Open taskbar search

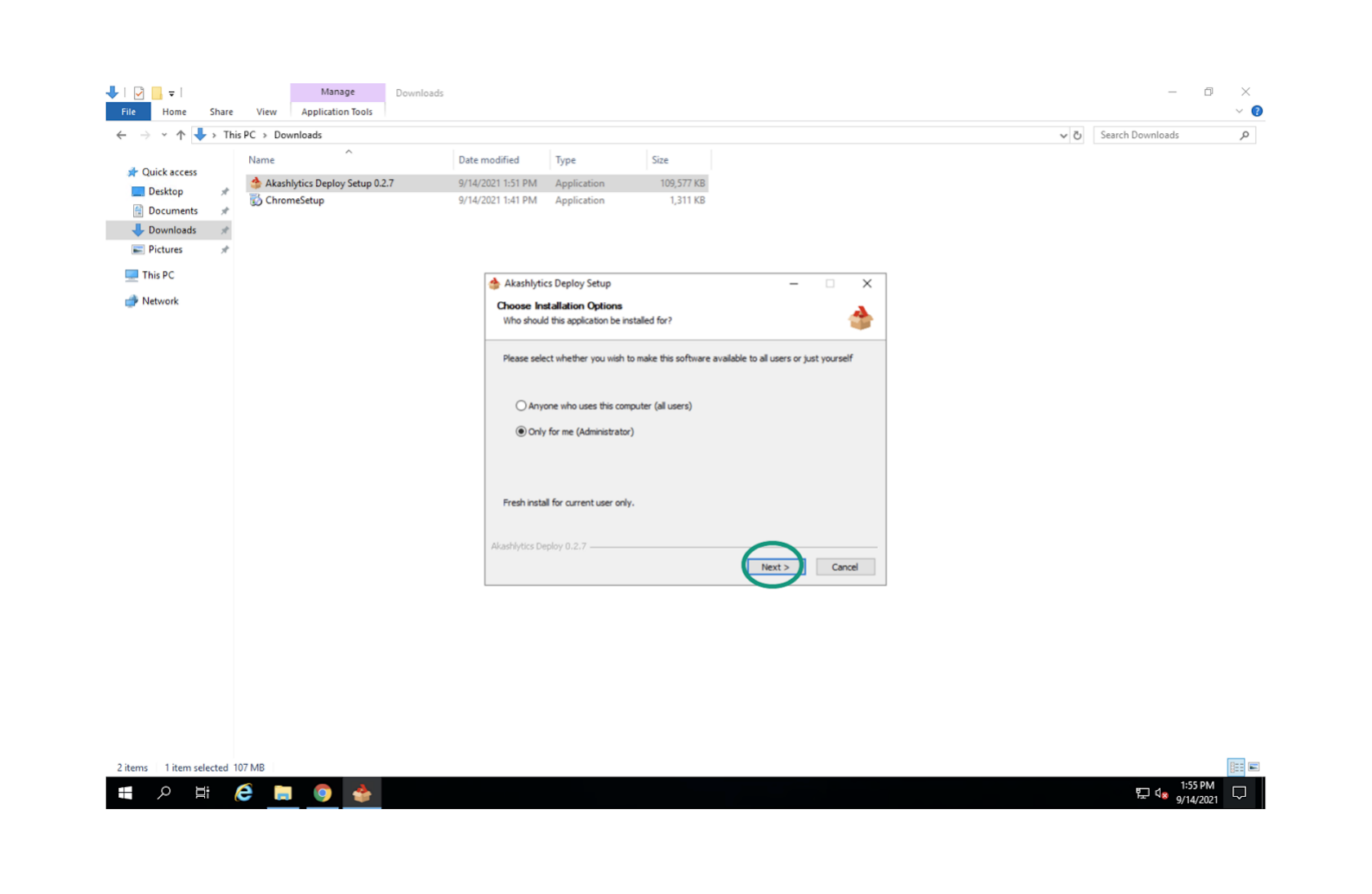click(x=164, y=793)
